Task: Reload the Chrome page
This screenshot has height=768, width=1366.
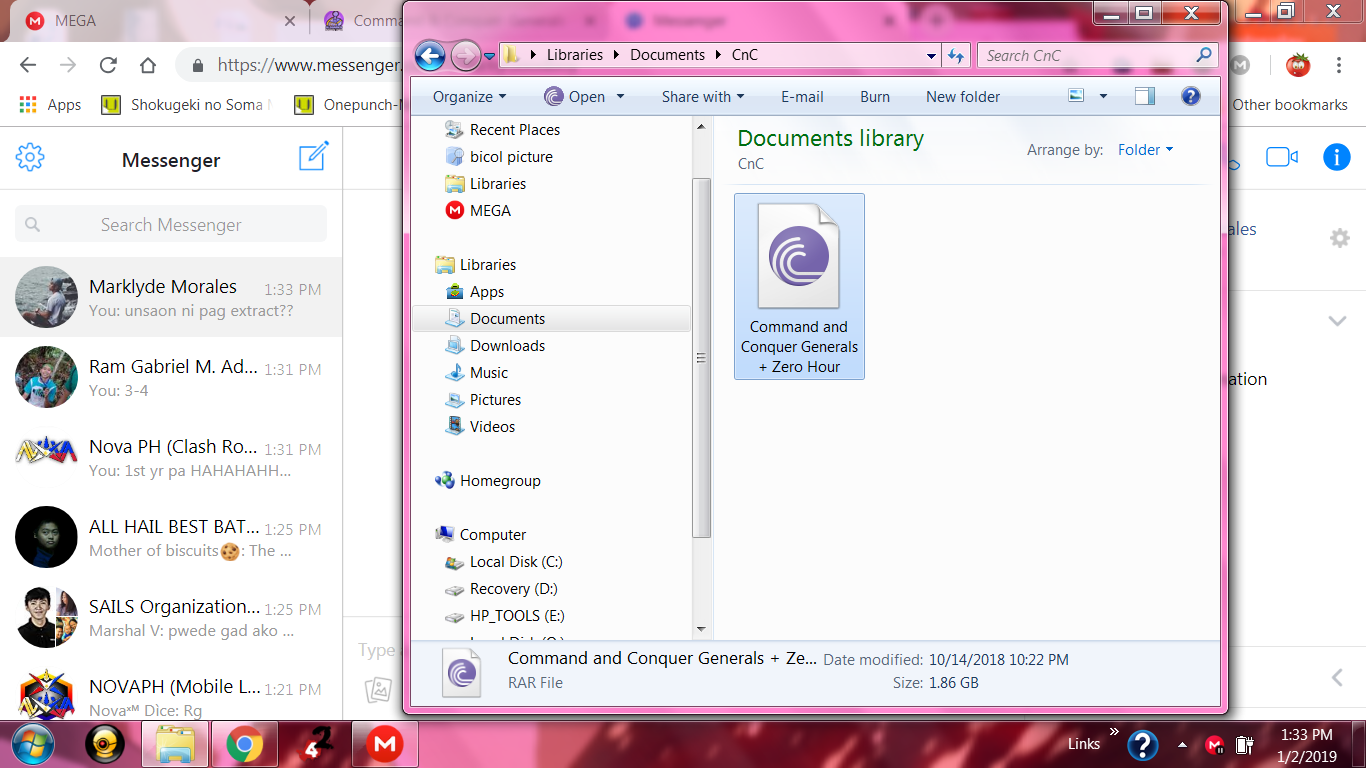Action: point(108,65)
